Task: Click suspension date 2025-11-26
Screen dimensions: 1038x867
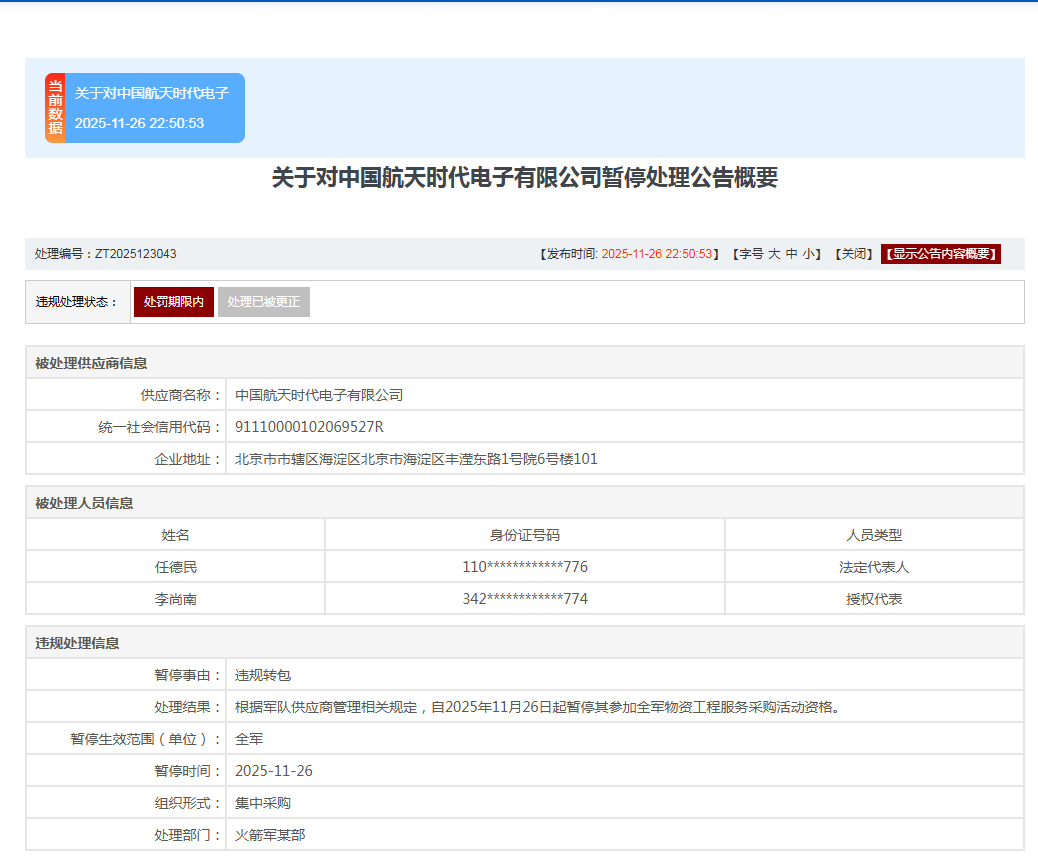Action: [273, 771]
